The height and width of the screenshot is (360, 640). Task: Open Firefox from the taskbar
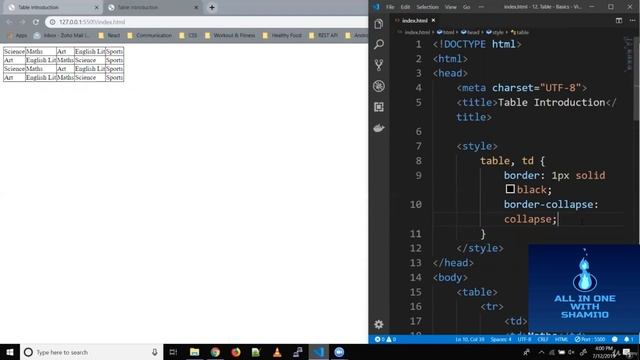(x=236, y=352)
